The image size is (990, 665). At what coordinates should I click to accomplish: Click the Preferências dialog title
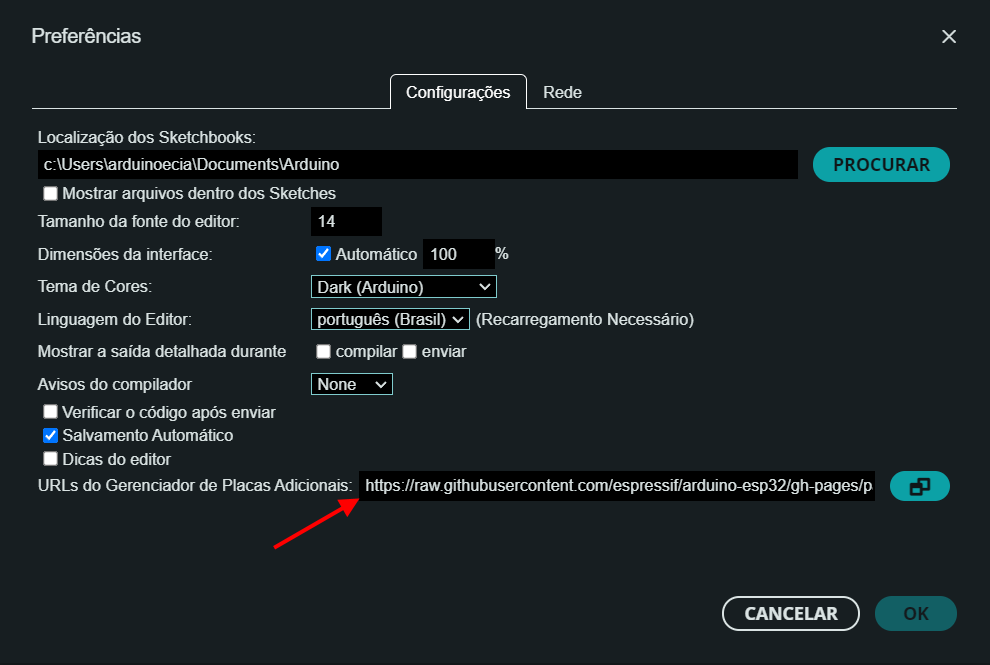[86, 36]
